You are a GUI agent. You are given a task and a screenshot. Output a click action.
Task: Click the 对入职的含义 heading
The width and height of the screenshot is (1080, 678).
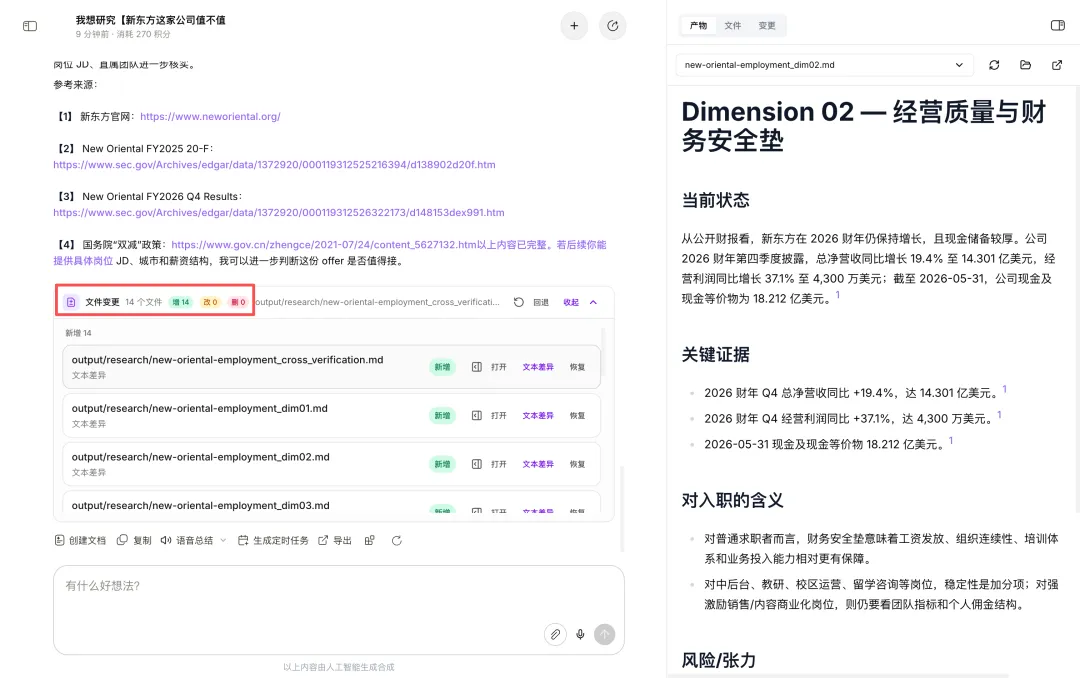pyautogui.click(x=732, y=500)
